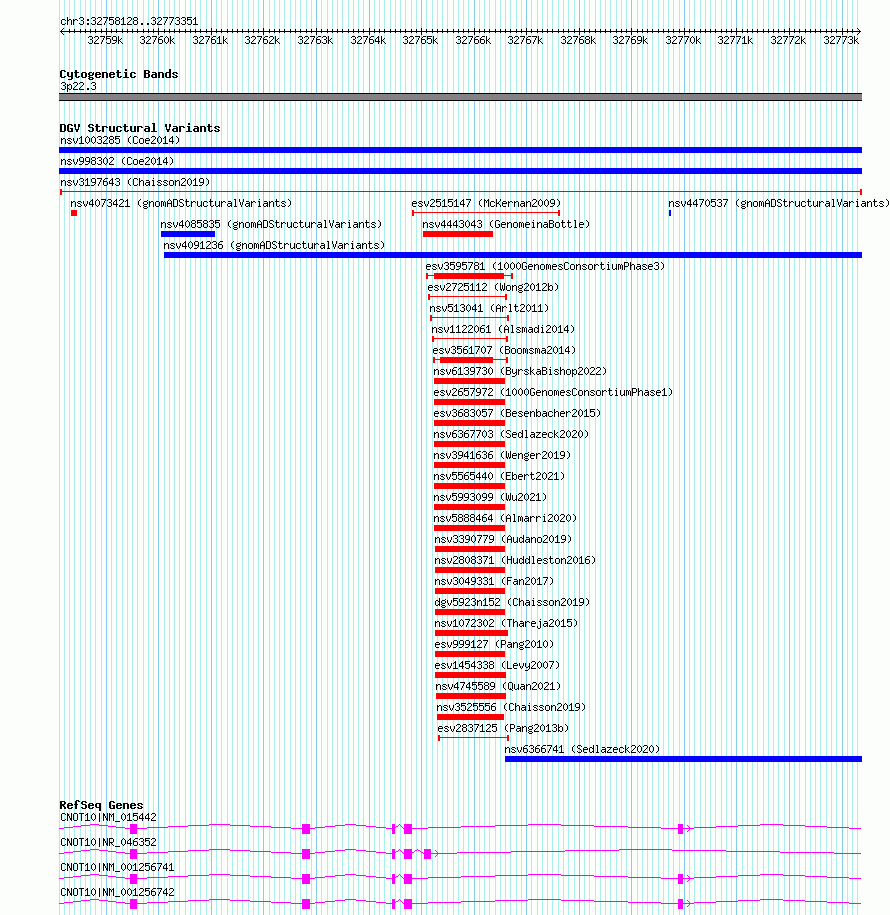890x915 pixels.
Task: Open esv1454338 (Levy2007) variant
Action: click(x=497, y=666)
